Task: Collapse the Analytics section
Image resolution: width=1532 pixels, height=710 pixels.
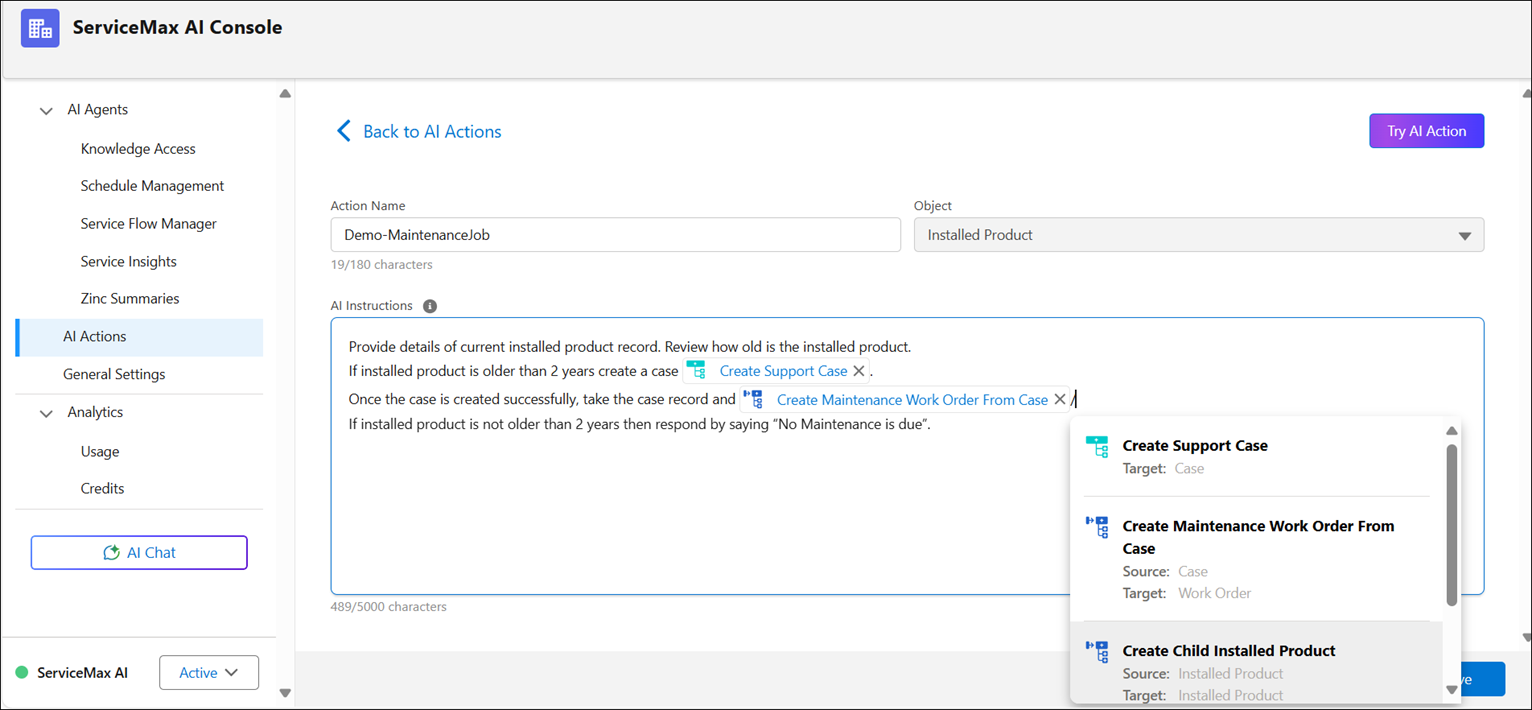Action: 46,413
